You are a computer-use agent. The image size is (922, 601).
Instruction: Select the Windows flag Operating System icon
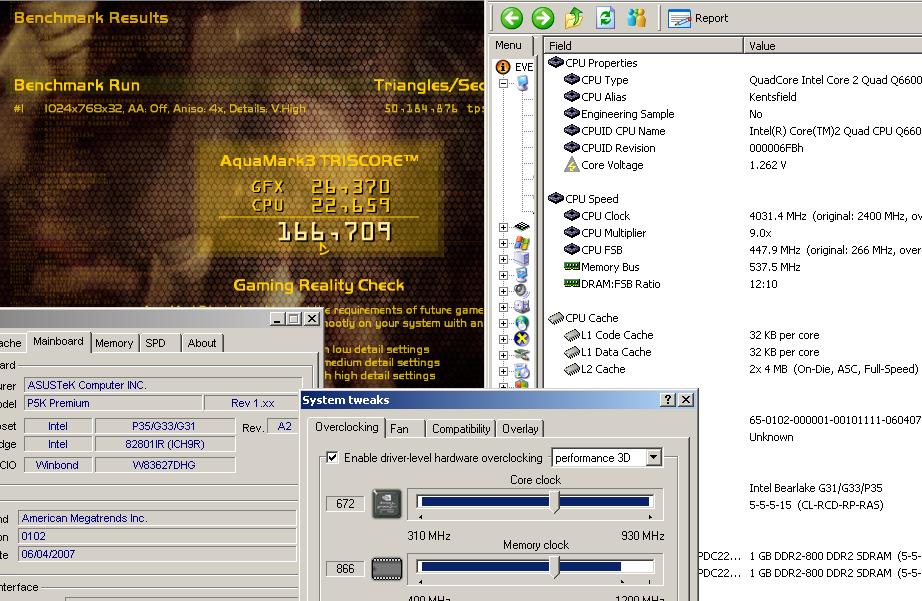522,243
